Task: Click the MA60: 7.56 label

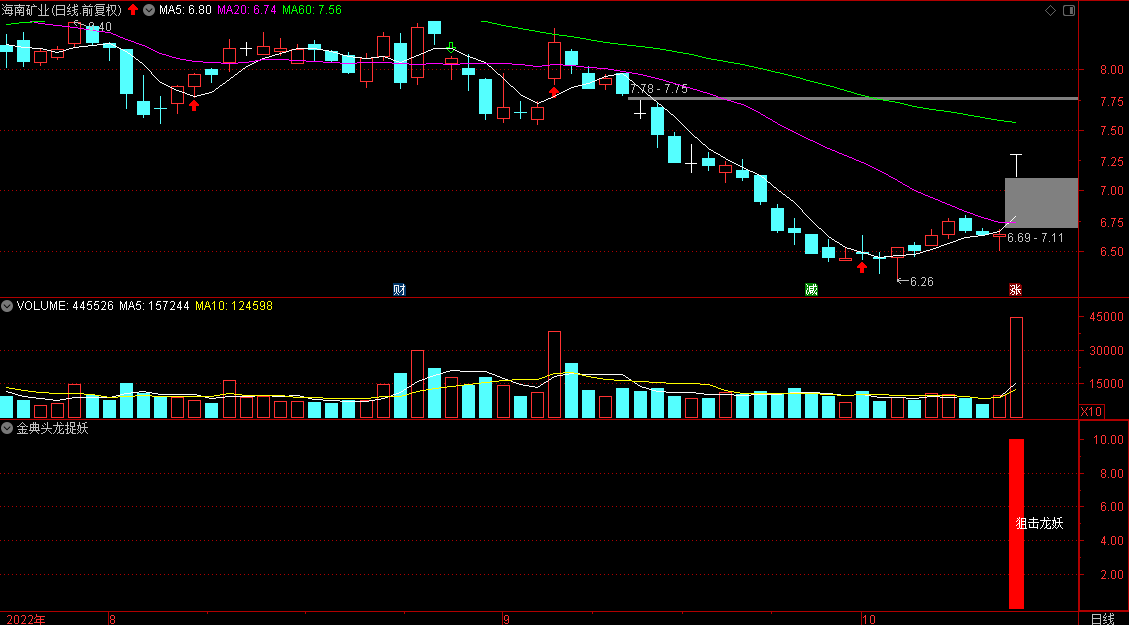Action: pos(312,10)
